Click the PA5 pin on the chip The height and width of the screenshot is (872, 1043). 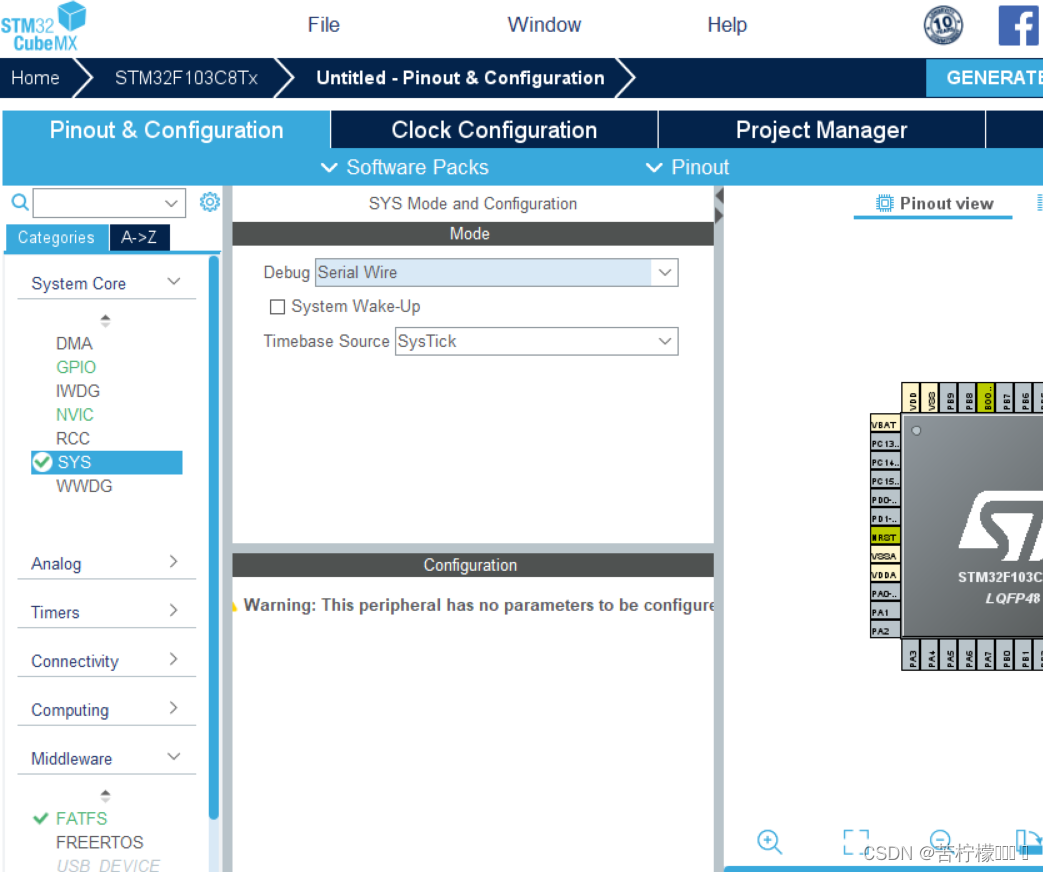click(x=950, y=654)
